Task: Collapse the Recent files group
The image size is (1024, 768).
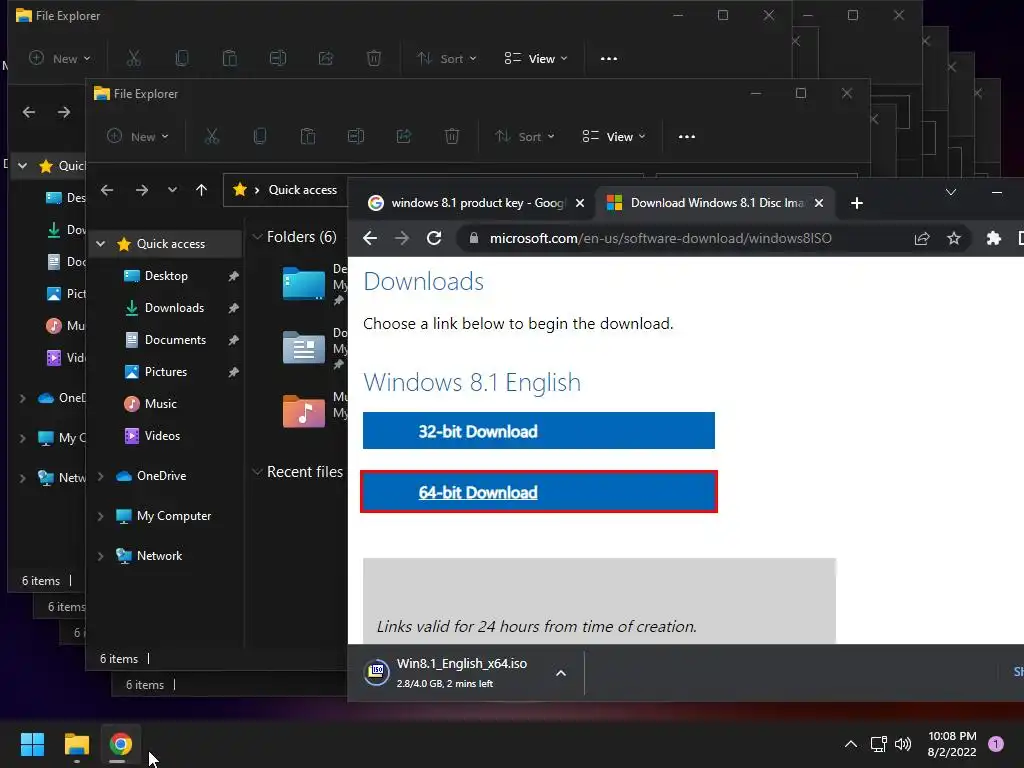Action: pos(257,472)
